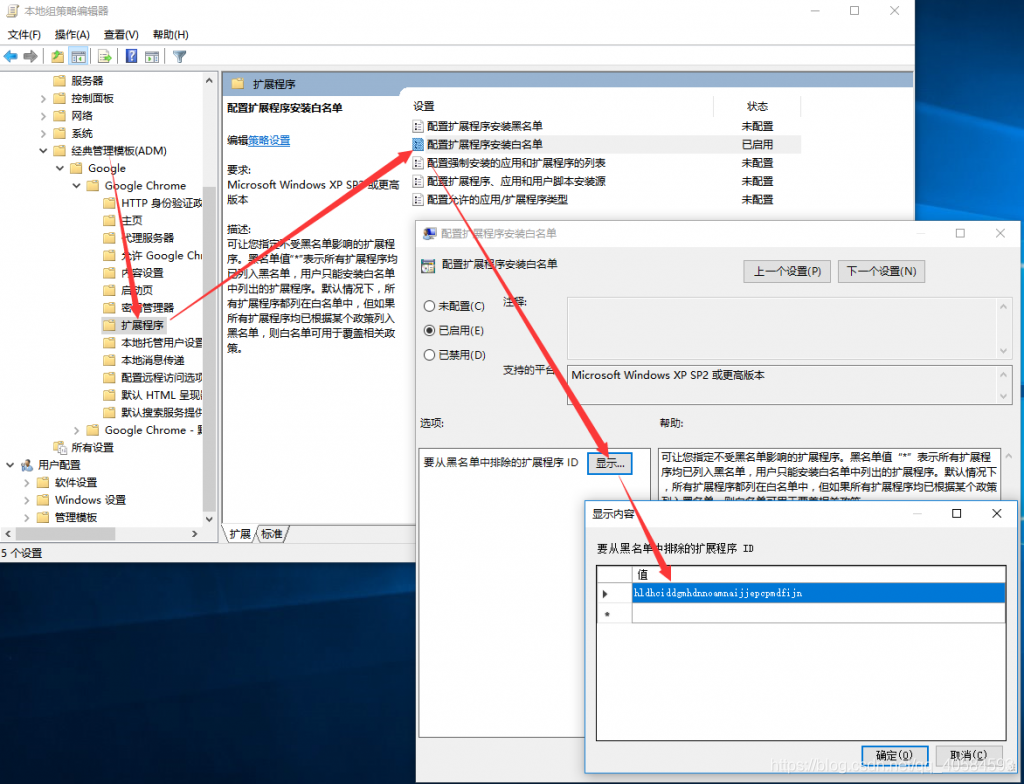This screenshot has height=784, width=1024.
Task: Switch to the 标准 tab
Action: coord(272,534)
